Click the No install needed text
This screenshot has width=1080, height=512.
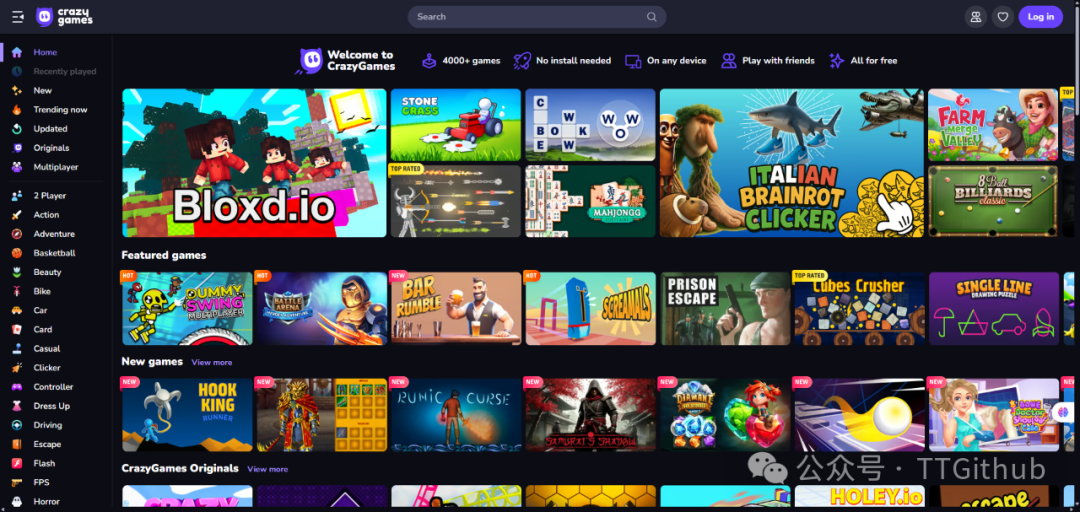573,61
